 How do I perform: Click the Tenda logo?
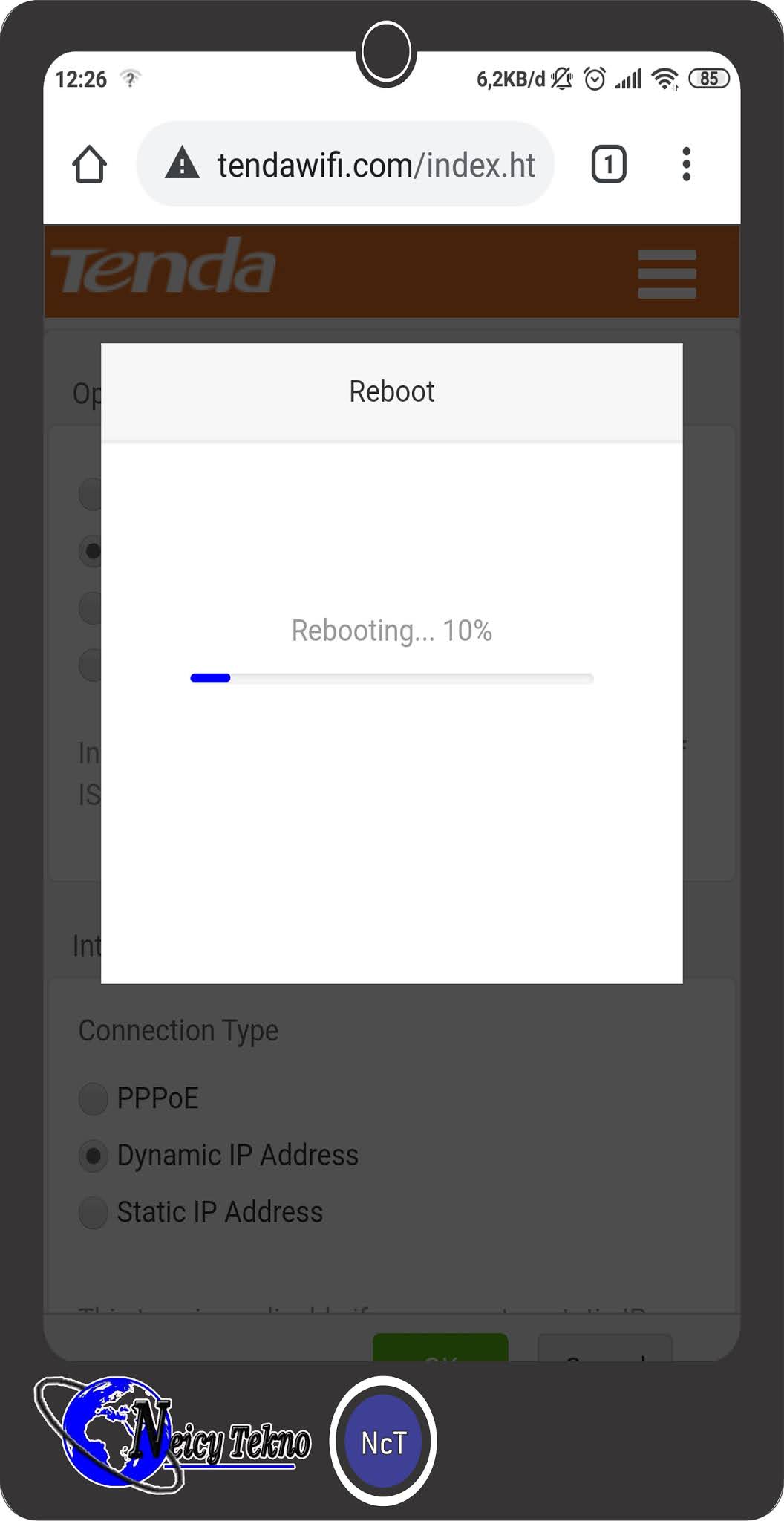click(163, 267)
